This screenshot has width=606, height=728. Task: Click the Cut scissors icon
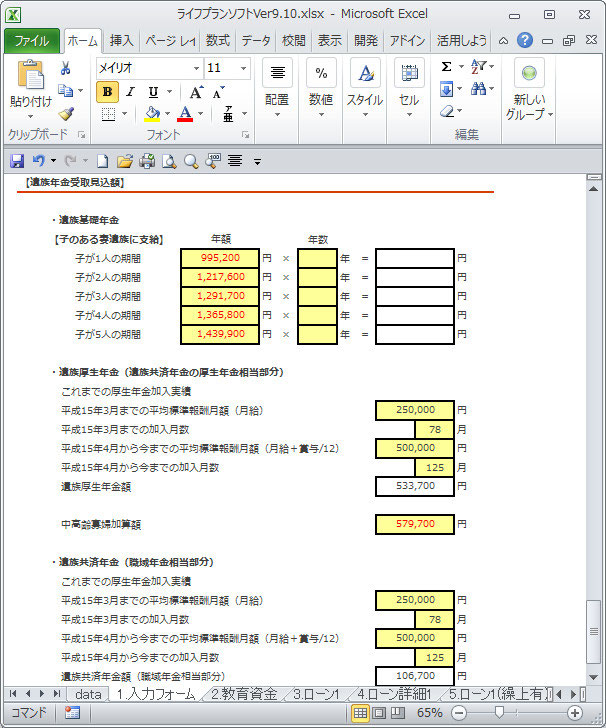pos(65,68)
